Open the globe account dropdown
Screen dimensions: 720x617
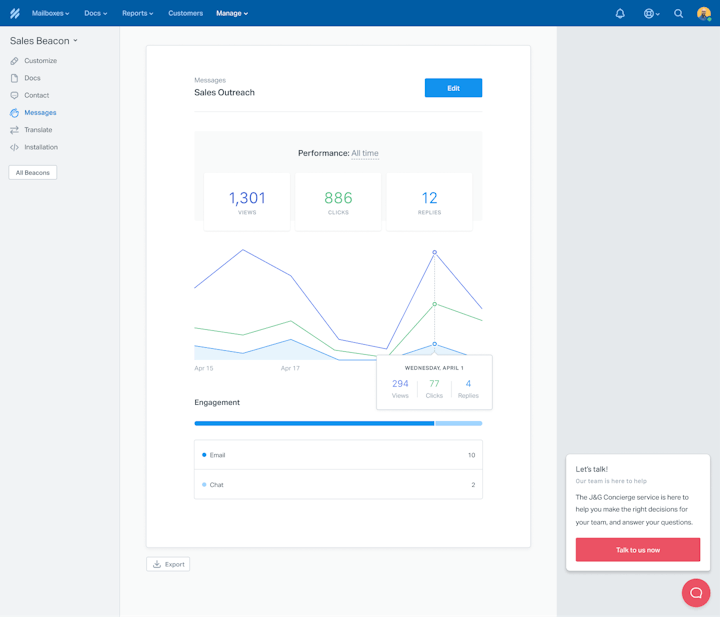tap(651, 13)
